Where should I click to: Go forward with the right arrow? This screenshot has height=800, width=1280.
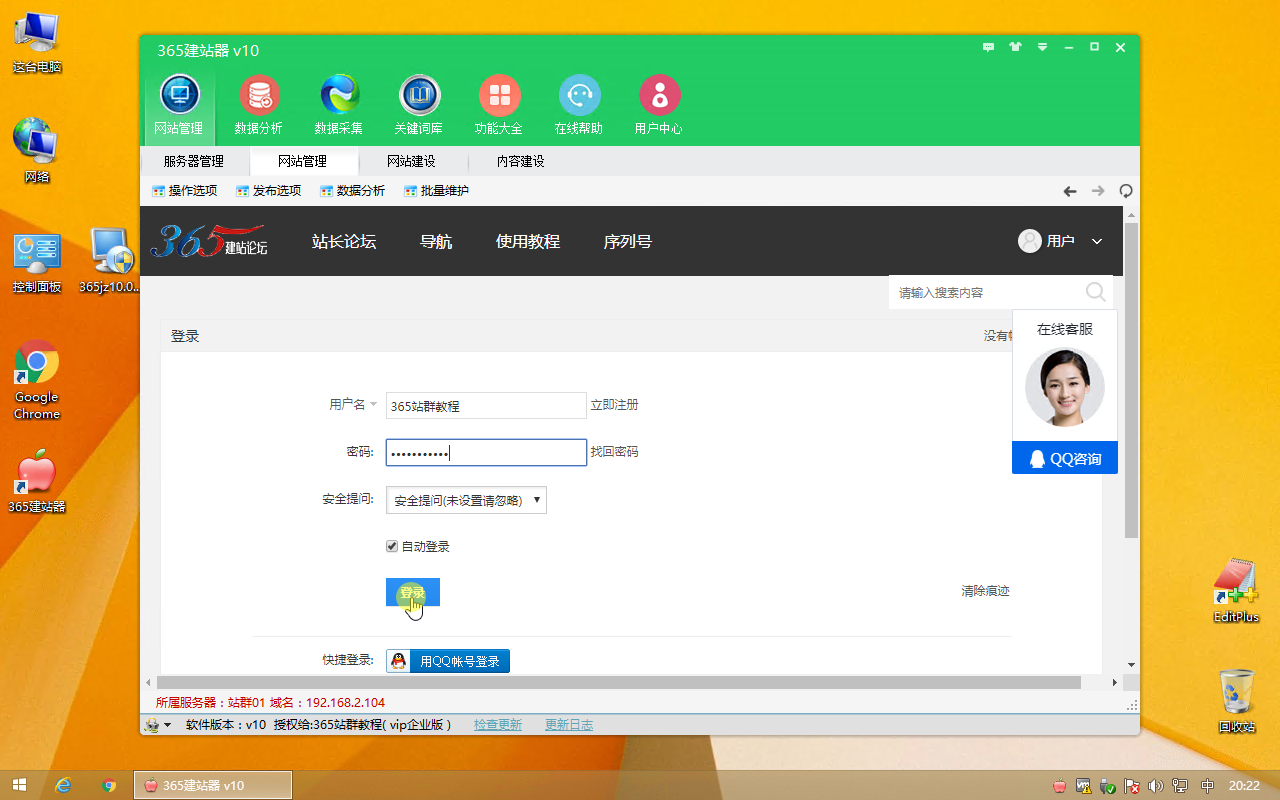1098,191
